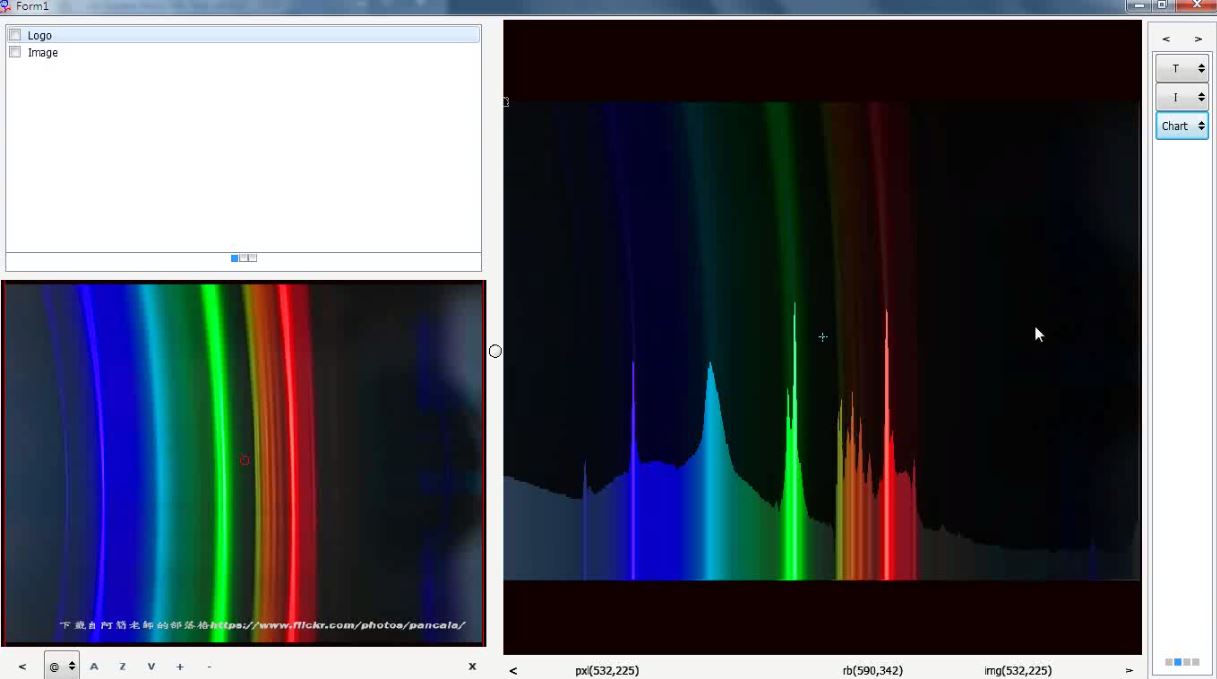This screenshot has height=679, width=1217.
Task: Select the V icon in the bottom toolbar
Action: click(x=150, y=666)
